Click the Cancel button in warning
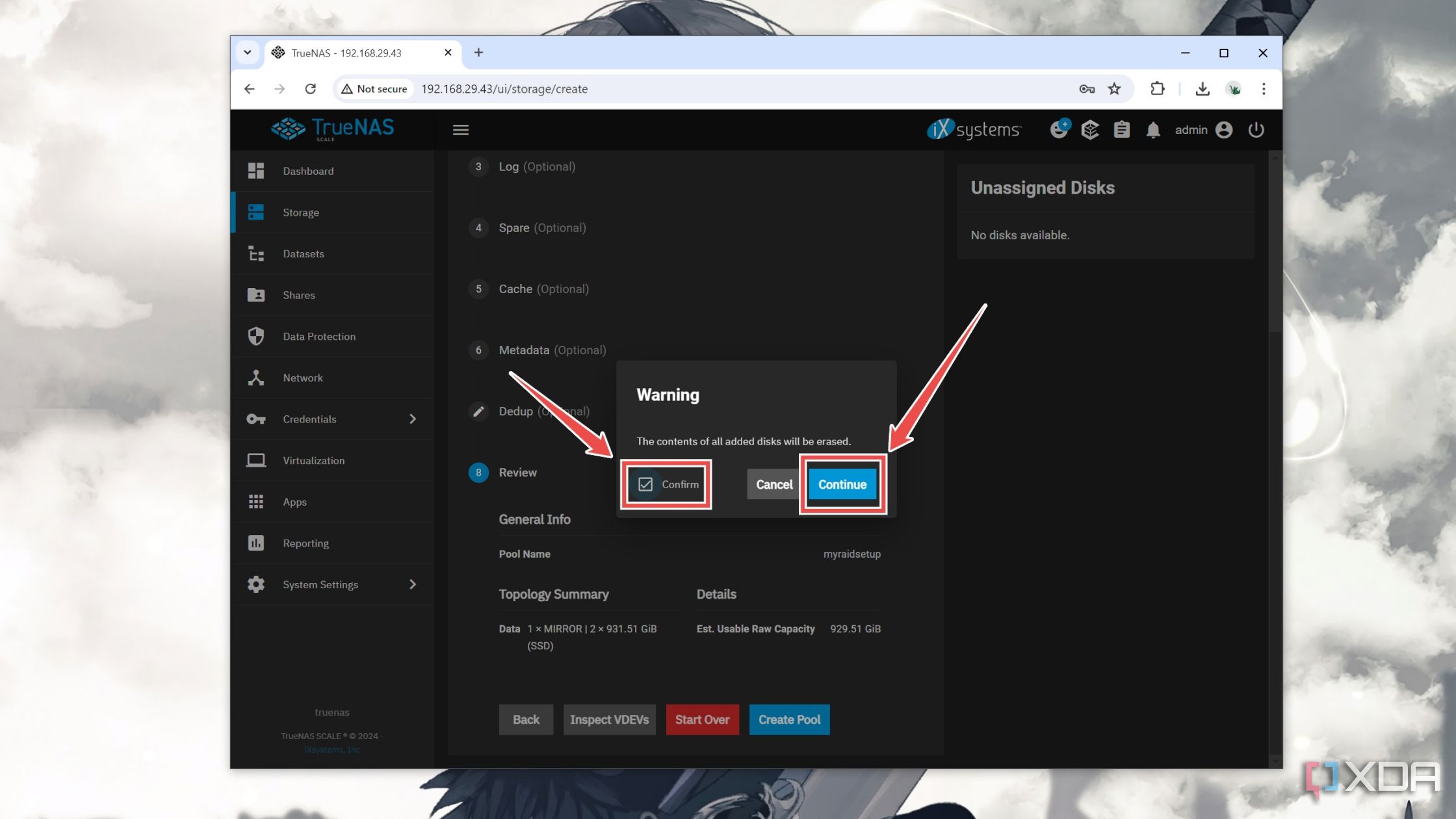The width and height of the screenshot is (1456, 819). point(774,484)
